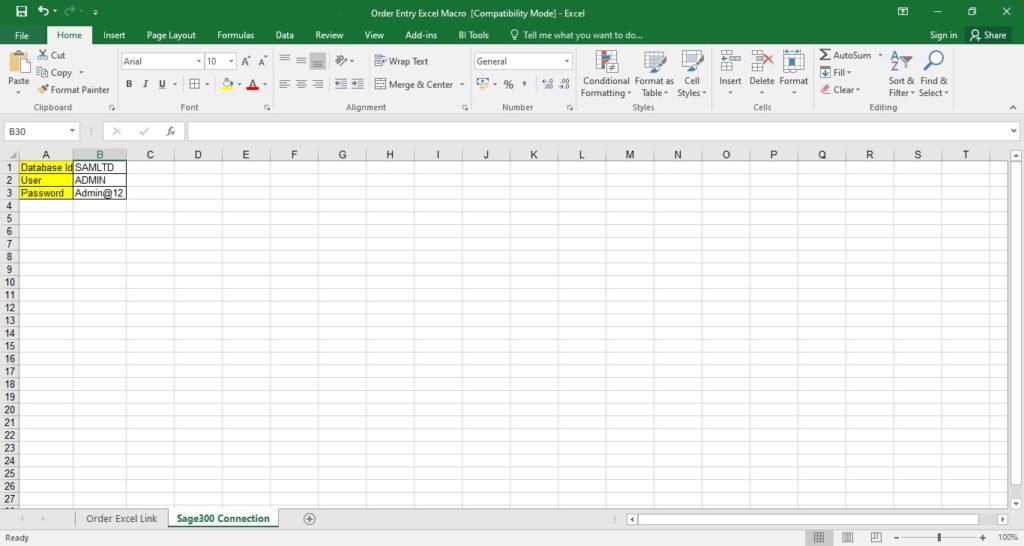Click the Format Painter brush icon

coord(43,90)
